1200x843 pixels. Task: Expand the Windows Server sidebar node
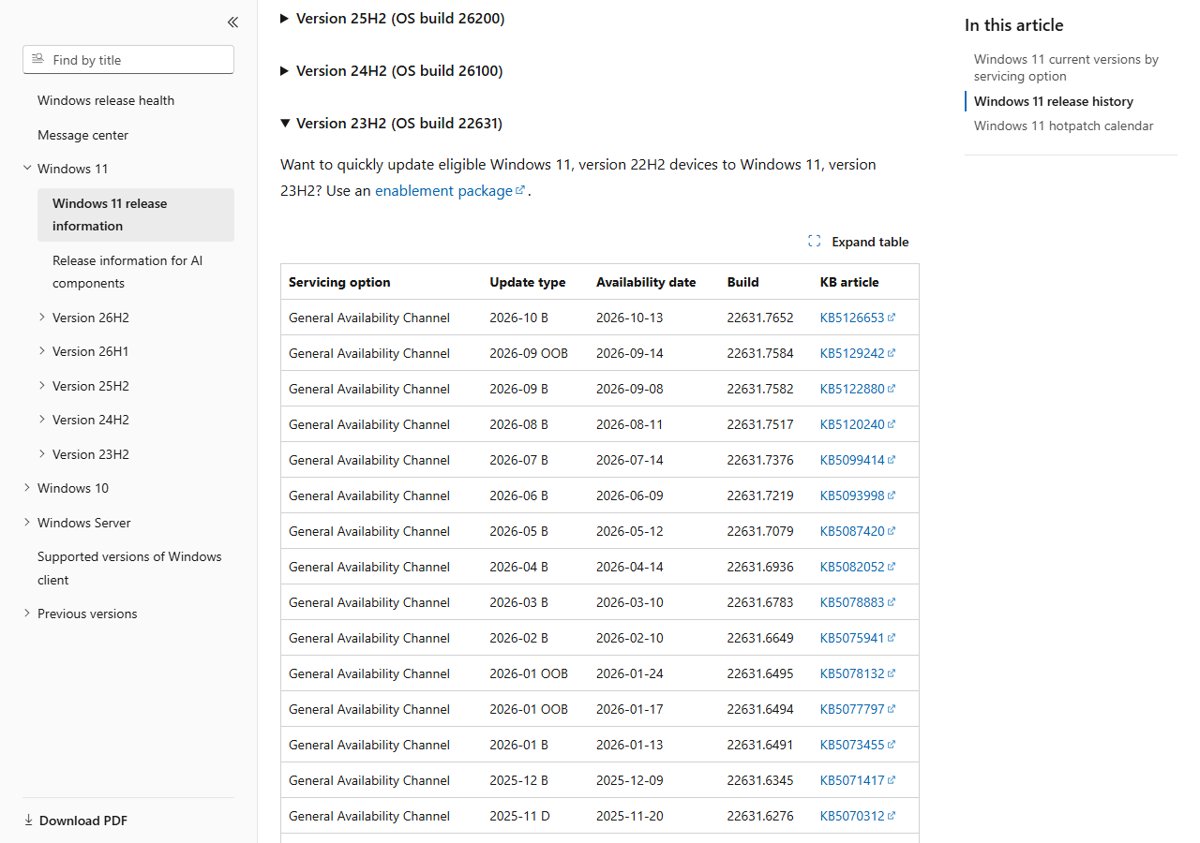(27, 522)
